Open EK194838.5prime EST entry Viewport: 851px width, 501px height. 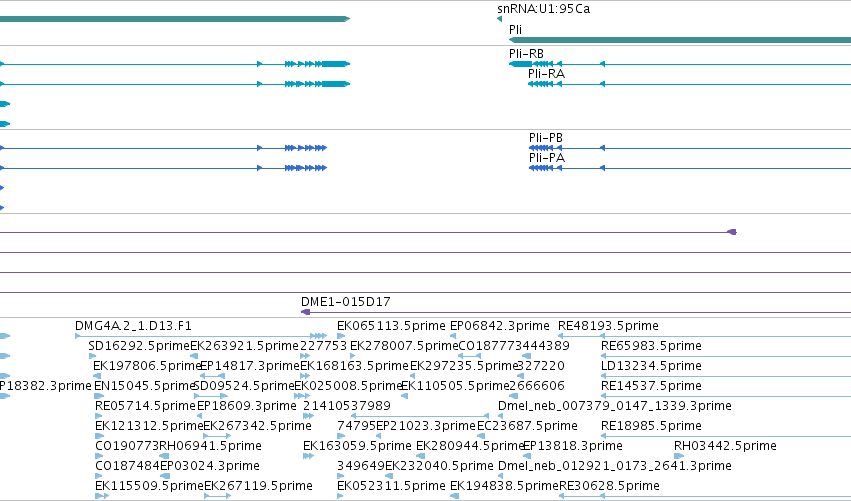tap(504, 486)
